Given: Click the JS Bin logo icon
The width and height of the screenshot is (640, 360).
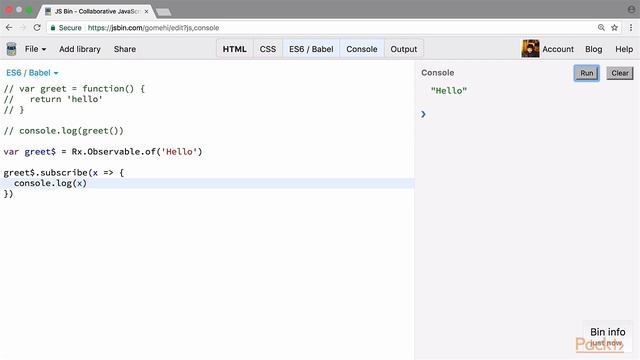Looking at the screenshot, I should click(x=11, y=49).
